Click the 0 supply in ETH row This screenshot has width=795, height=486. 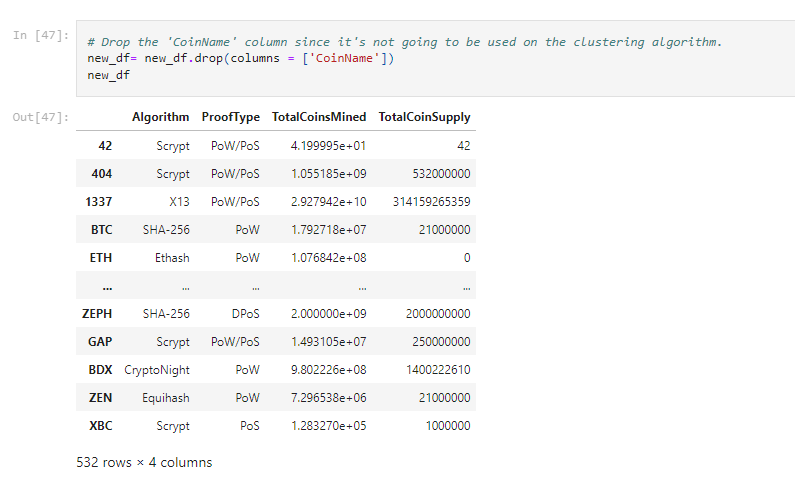pos(467,258)
